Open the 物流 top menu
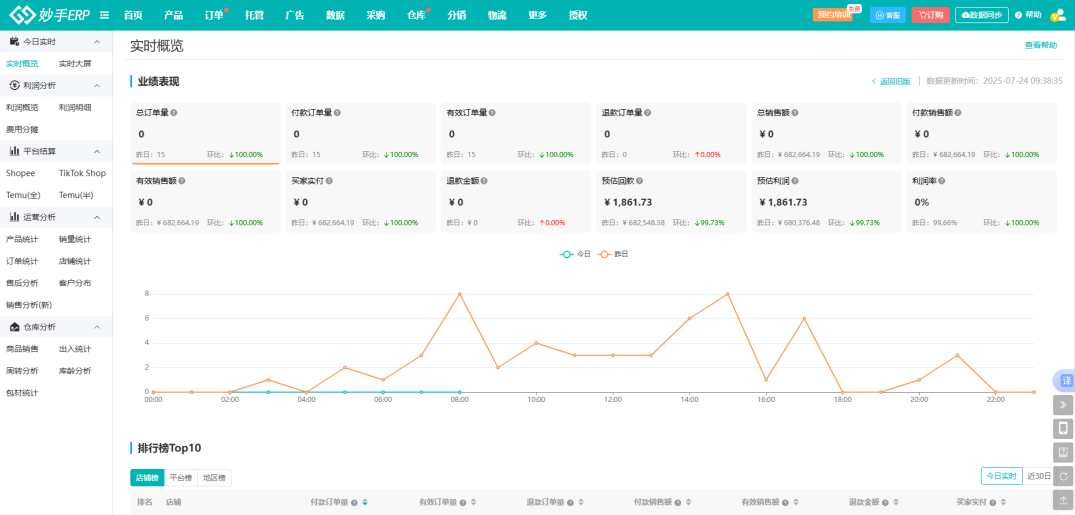The width and height of the screenshot is (1075, 515). click(497, 15)
